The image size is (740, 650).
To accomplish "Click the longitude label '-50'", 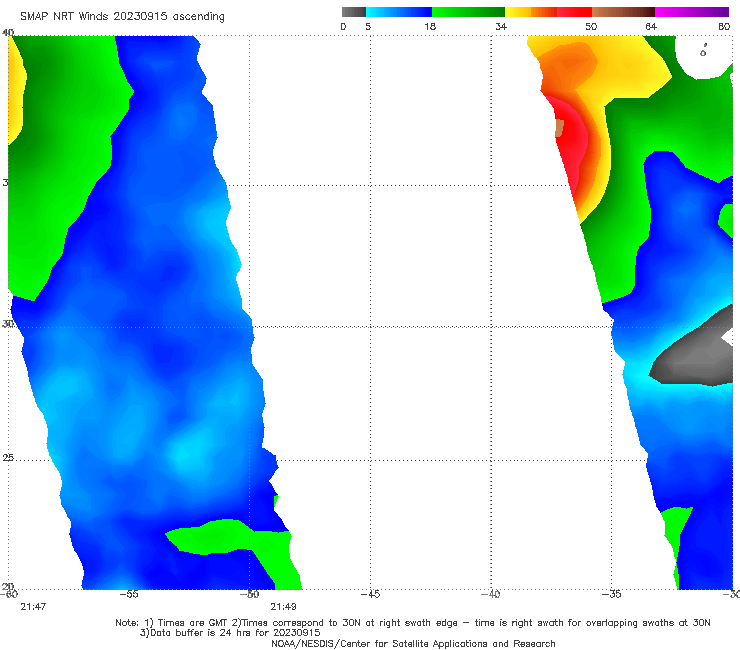I will click(250, 594).
